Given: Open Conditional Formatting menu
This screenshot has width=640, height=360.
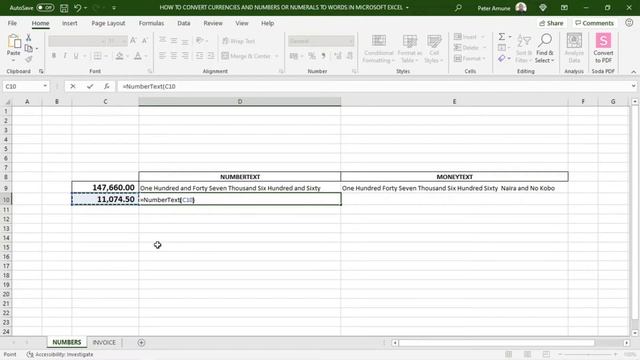Looking at the screenshot, I should point(379,49).
